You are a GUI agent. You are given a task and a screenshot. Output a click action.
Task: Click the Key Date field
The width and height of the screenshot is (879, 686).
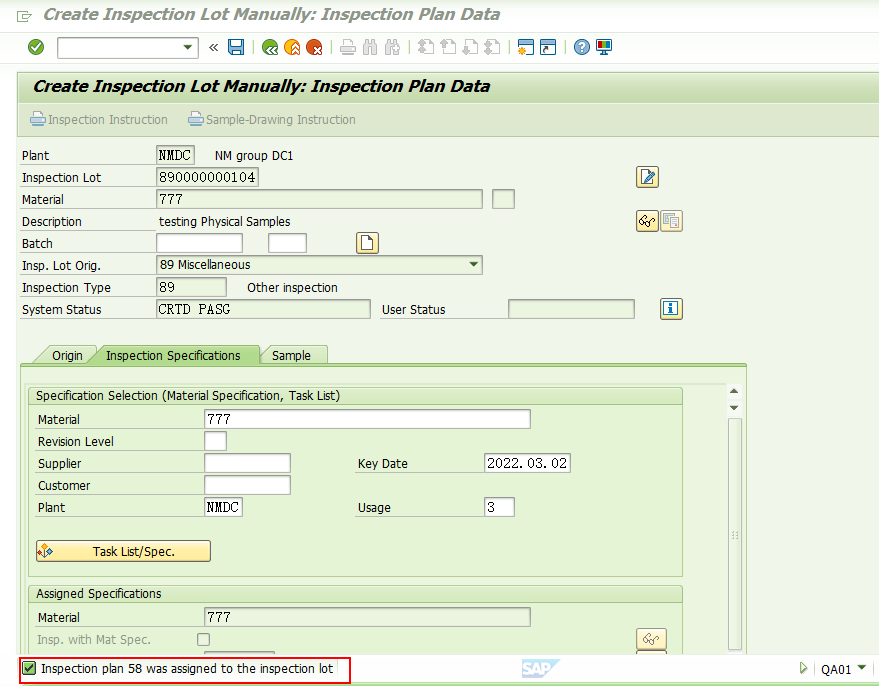(527, 463)
